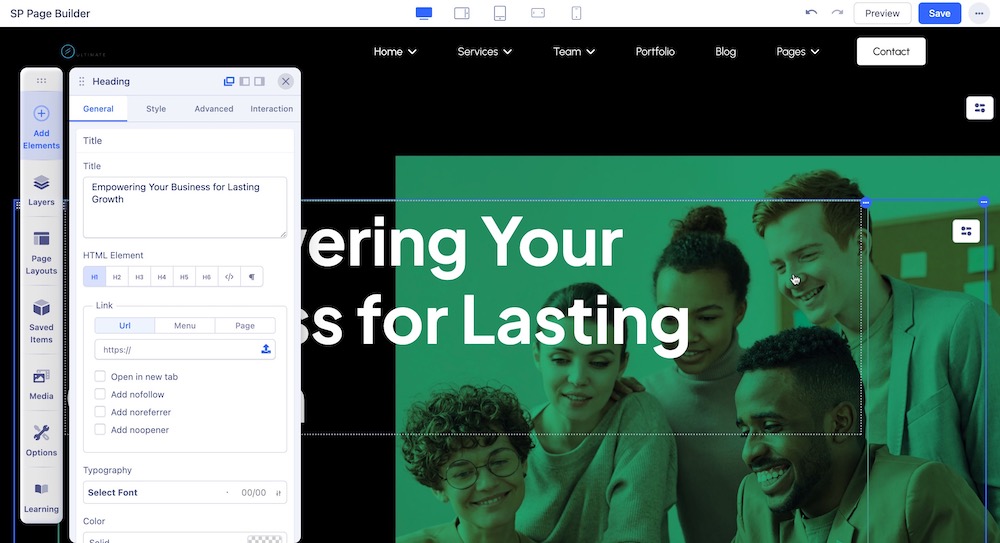Click the undo arrow
The height and width of the screenshot is (543, 1000).
811,13
